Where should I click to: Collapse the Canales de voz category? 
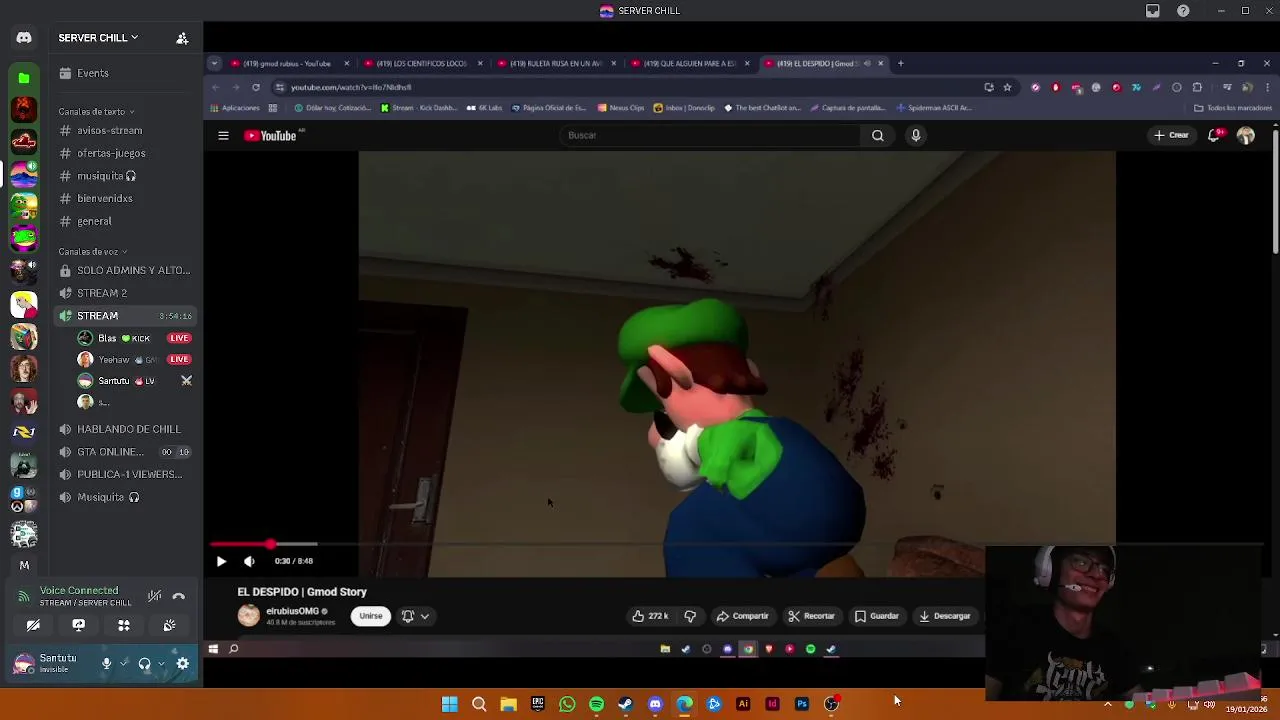pos(93,252)
